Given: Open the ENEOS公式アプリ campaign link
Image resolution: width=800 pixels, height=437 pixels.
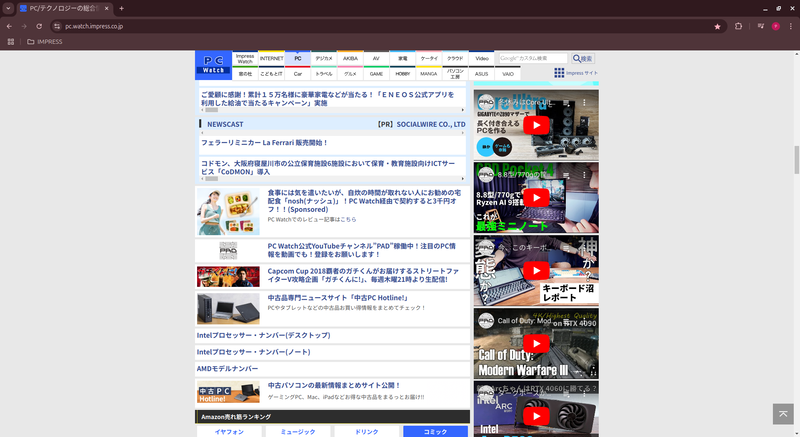Looking at the screenshot, I should pyautogui.click(x=328, y=98).
